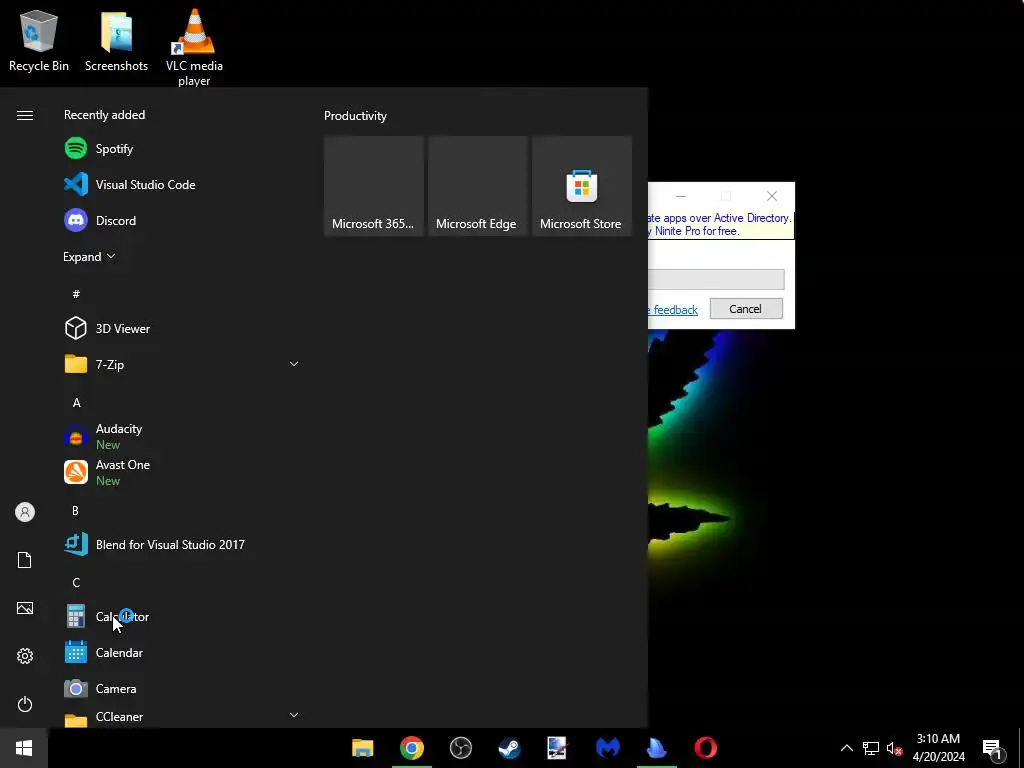The height and width of the screenshot is (768, 1024).
Task: Open Settings gear in Start sidebar
Action: pyautogui.click(x=25, y=656)
